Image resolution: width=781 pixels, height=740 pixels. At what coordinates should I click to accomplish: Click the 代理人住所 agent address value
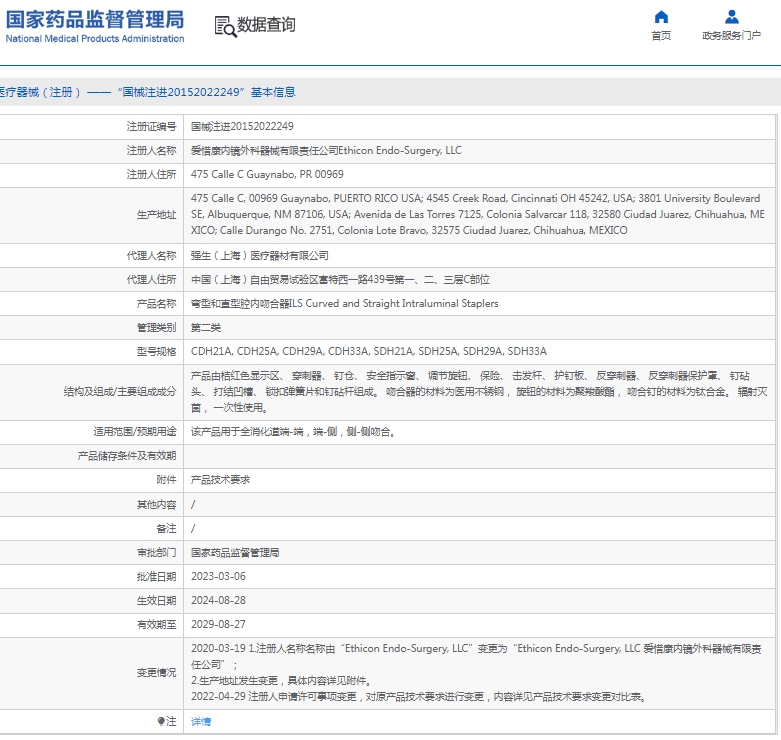click(340, 279)
